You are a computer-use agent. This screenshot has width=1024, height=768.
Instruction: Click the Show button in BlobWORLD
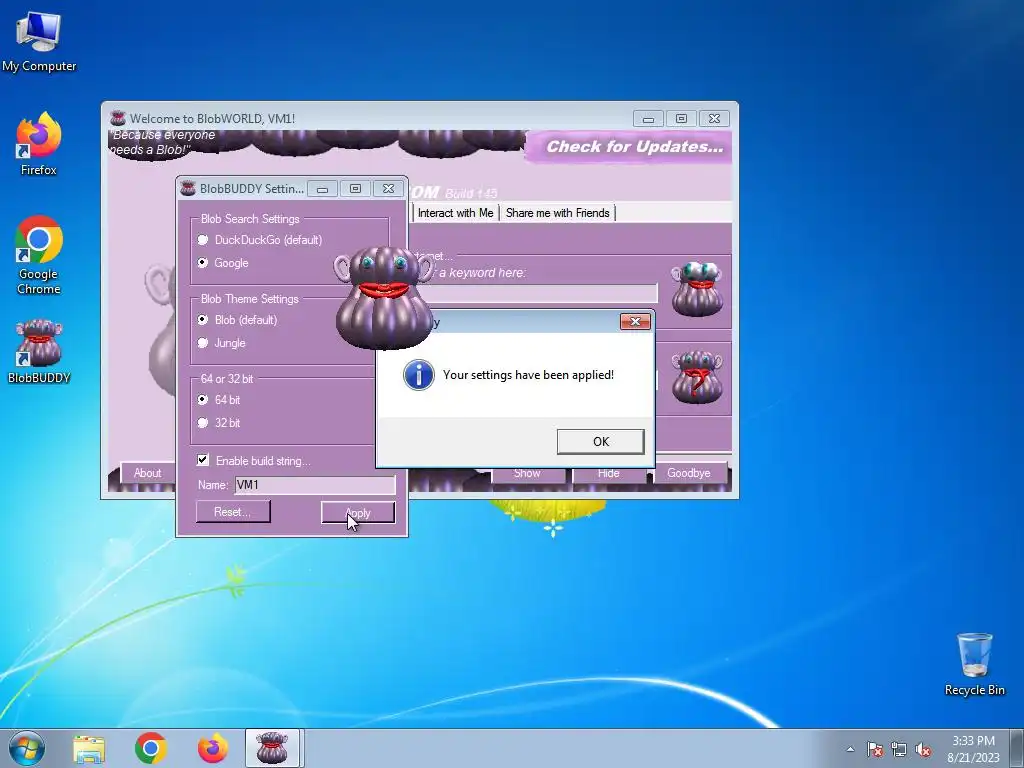(x=527, y=474)
